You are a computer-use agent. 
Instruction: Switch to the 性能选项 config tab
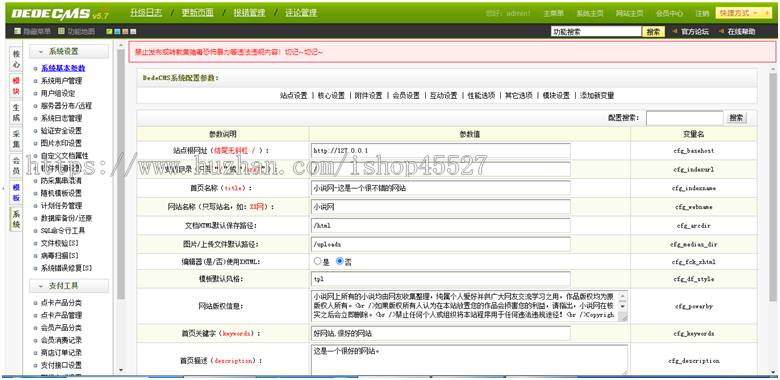(x=481, y=95)
